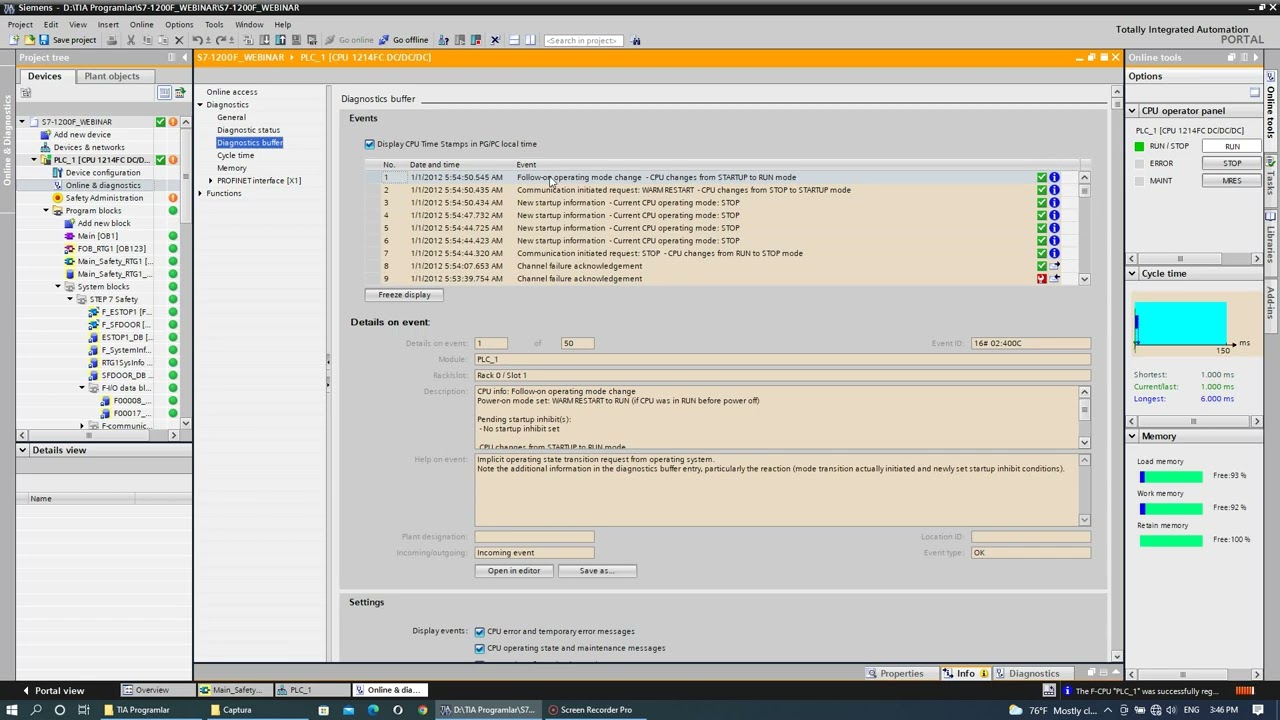Open the Edit menu
This screenshot has width=1280, height=720.
tap(50, 25)
